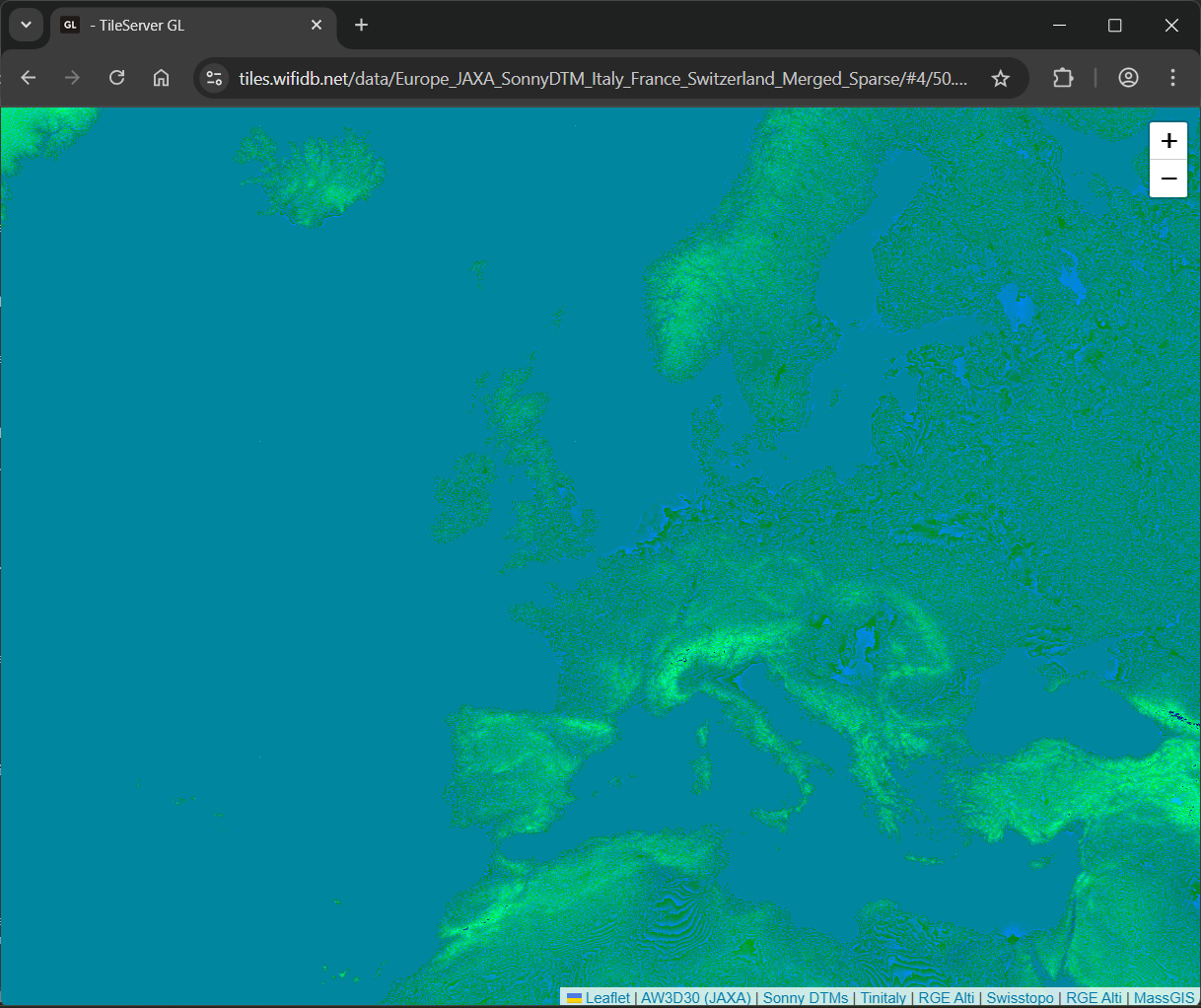Open the Leaflet attribution link

pos(607,998)
